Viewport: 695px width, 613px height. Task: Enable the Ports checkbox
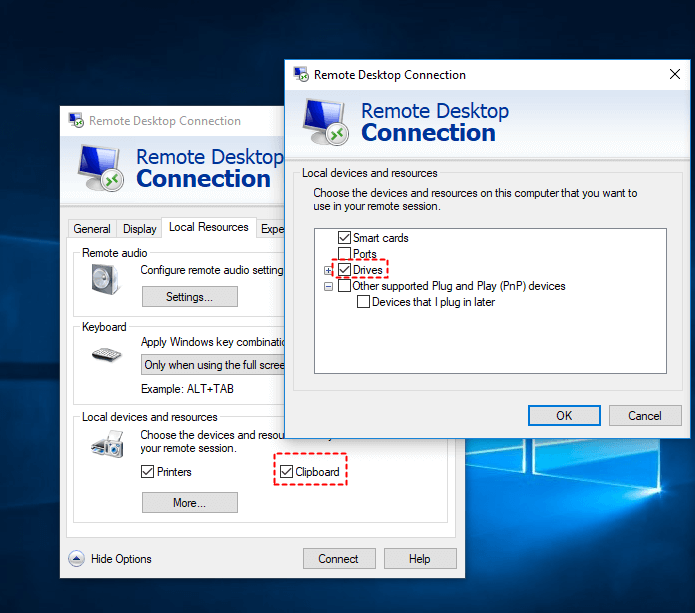pos(344,254)
